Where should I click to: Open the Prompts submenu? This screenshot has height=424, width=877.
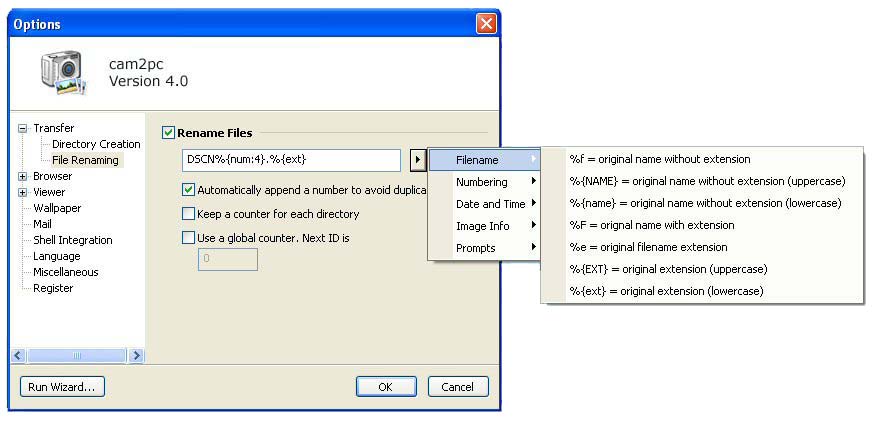(x=484, y=248)
